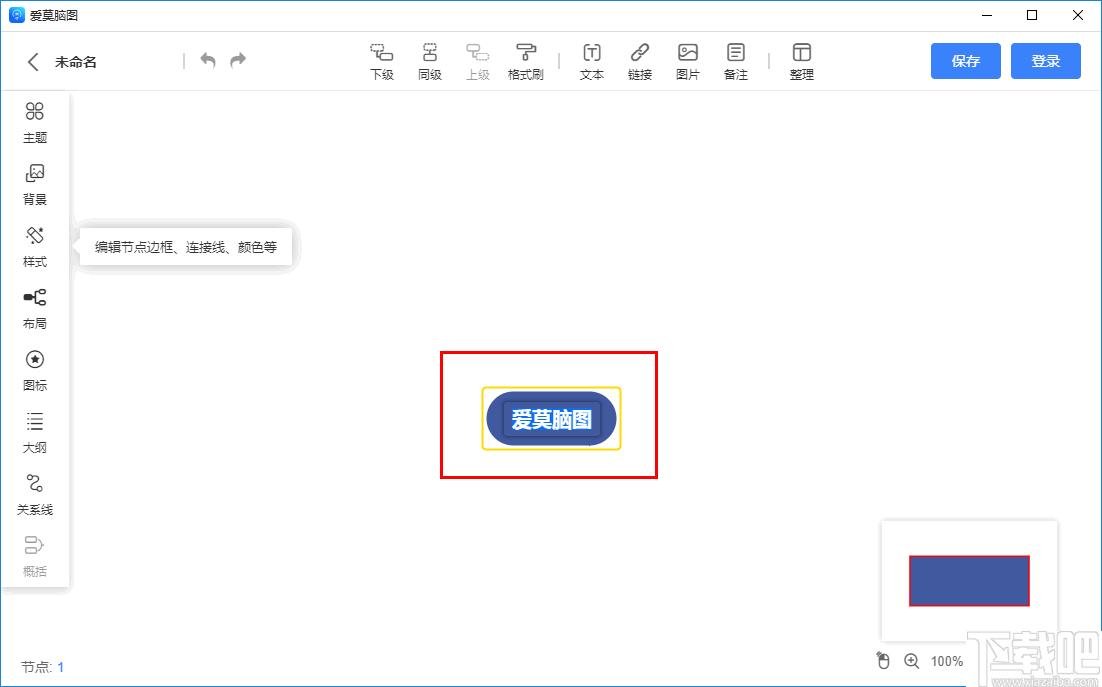The image size is (1102, 687).
Task: Expand the 图标 icon library
Action: point(35,370)
